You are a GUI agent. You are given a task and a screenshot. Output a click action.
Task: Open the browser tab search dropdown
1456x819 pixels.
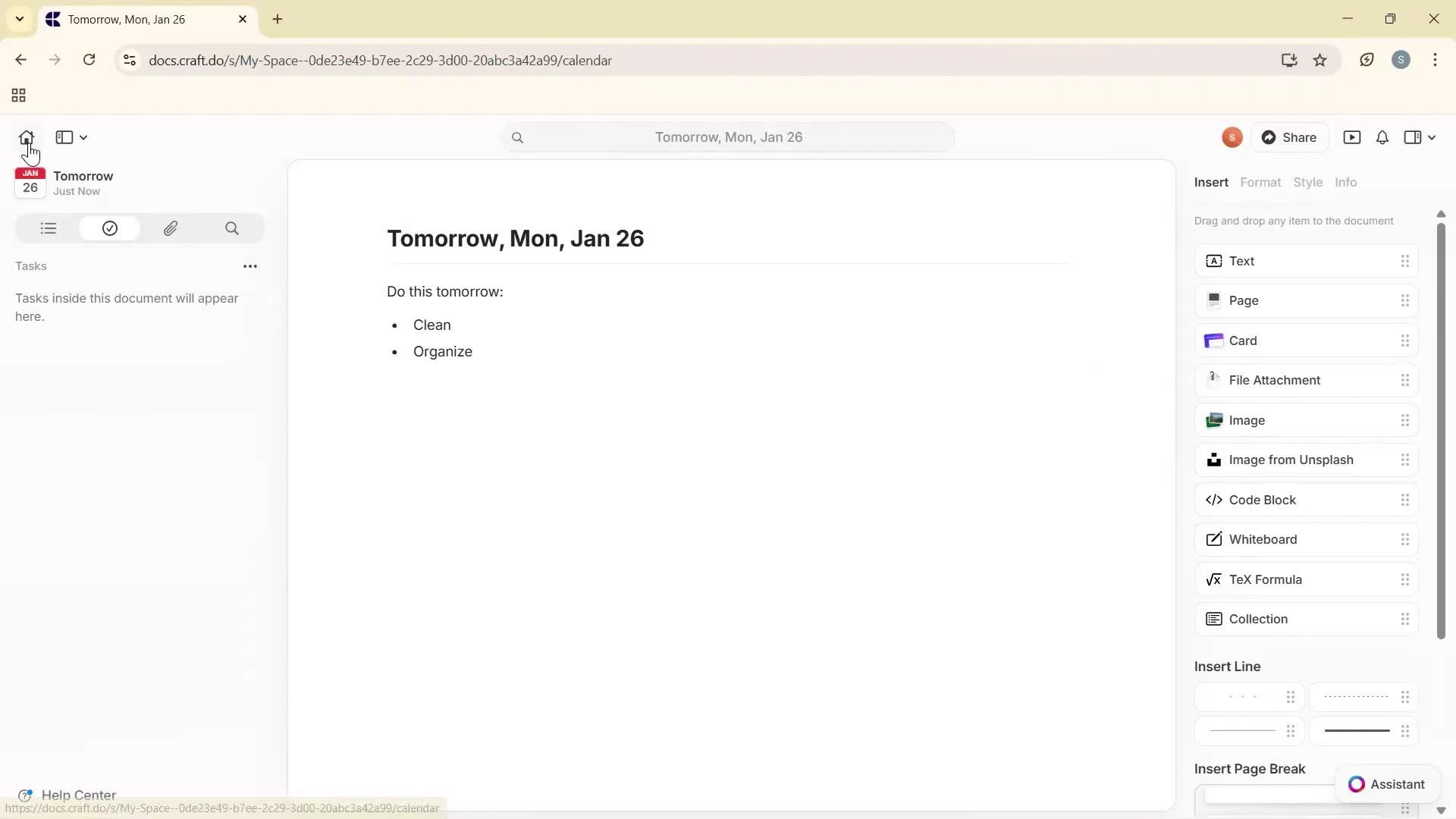(x=20, y=19)
